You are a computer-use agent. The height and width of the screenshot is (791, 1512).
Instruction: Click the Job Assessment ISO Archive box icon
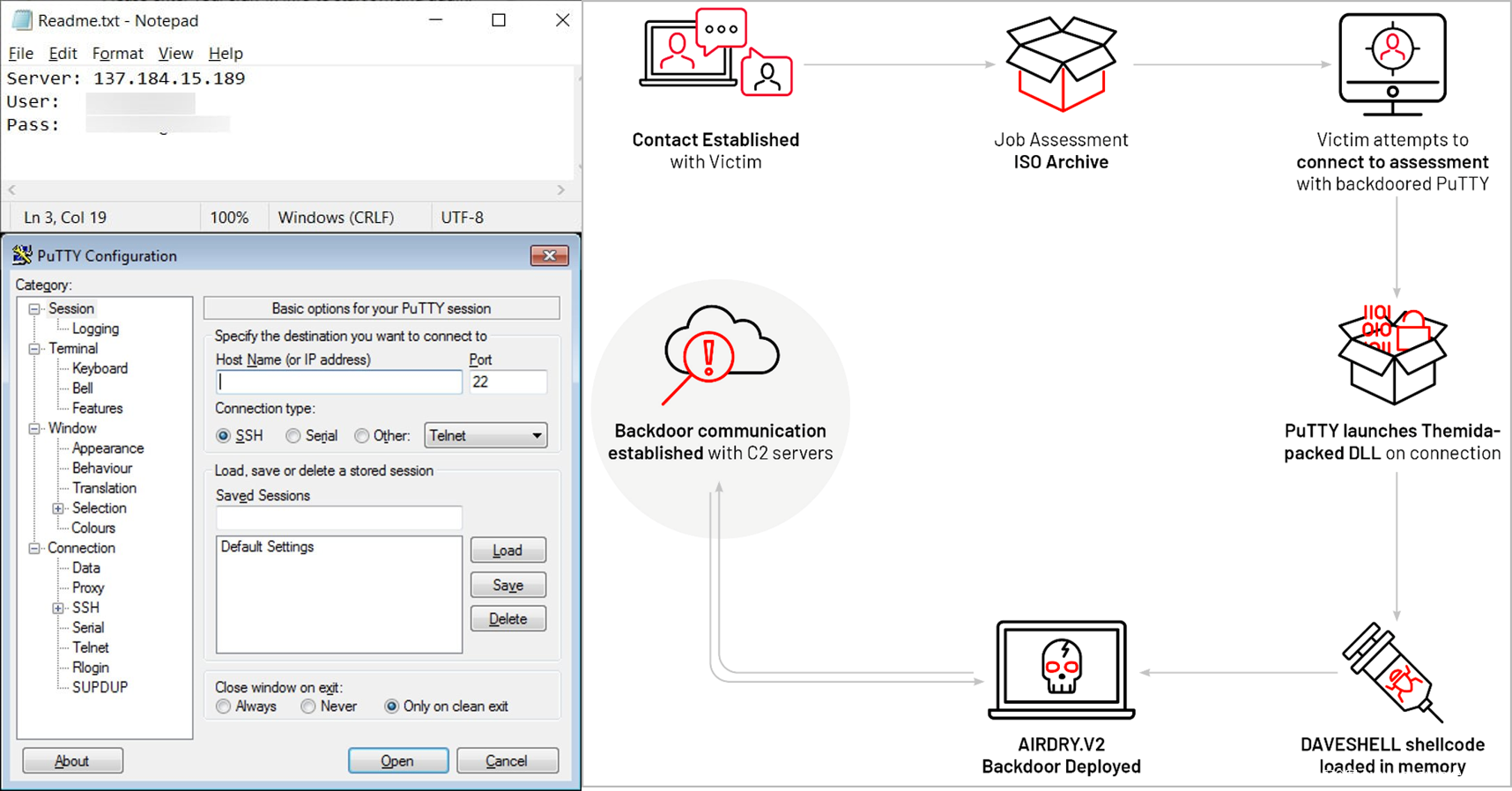click(1061, 64)
